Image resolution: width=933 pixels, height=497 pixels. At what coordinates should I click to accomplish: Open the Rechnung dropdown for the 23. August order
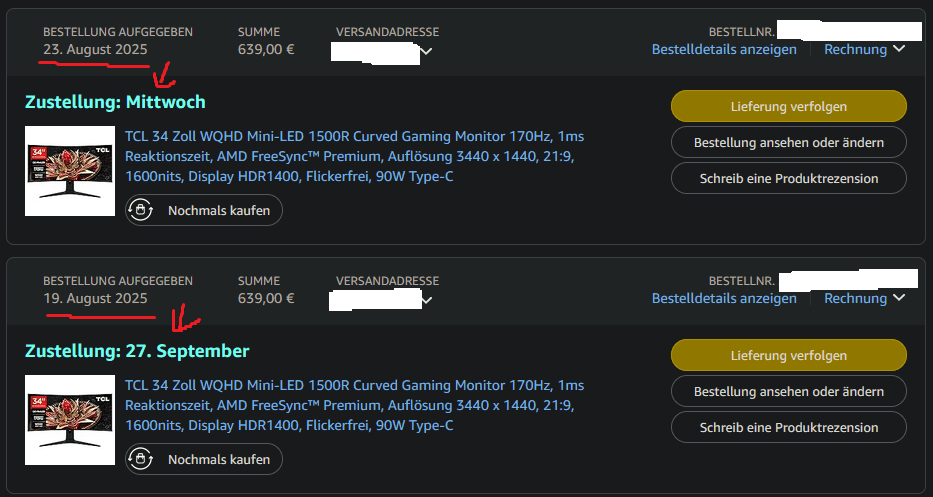[x=864, y=49]
